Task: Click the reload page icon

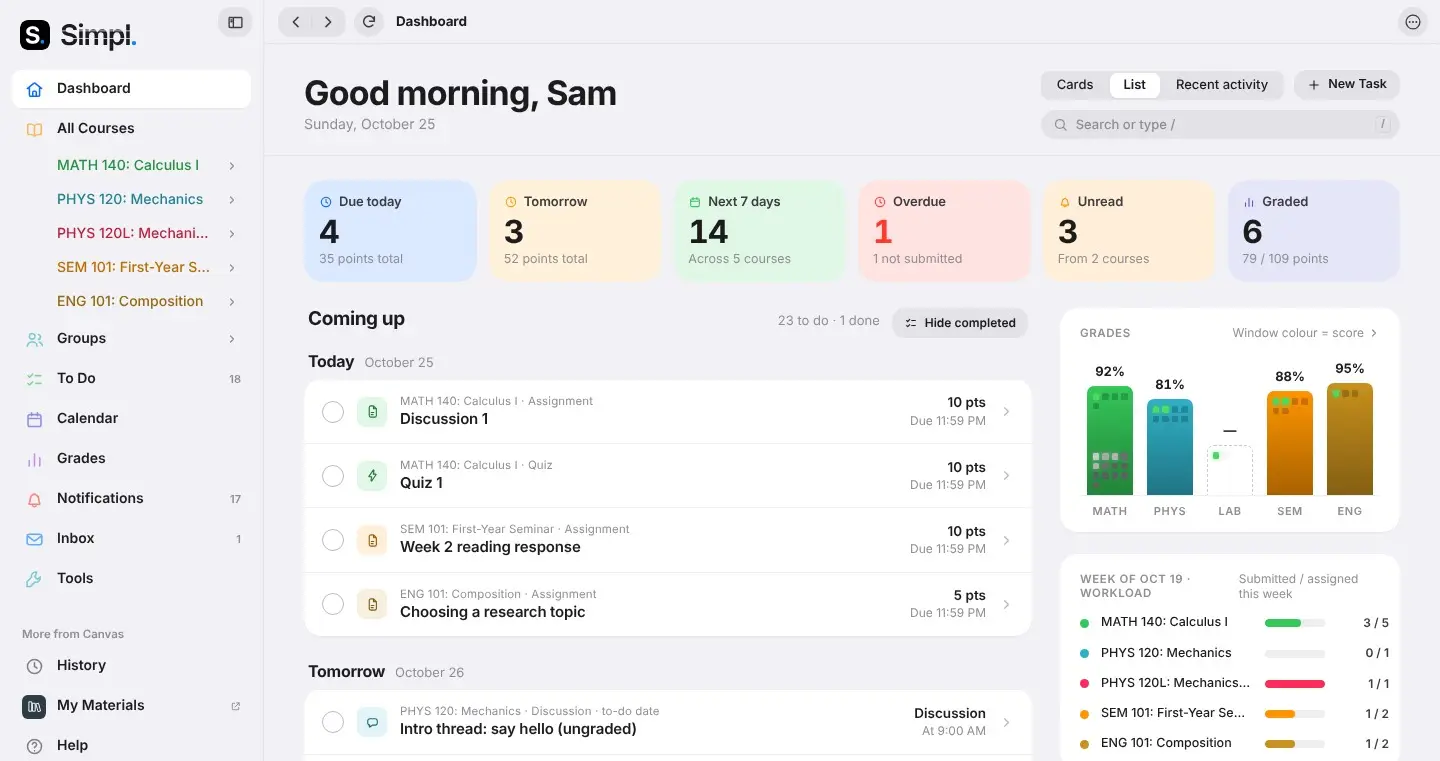Action: pyautogui.click(x=370, y=21)
